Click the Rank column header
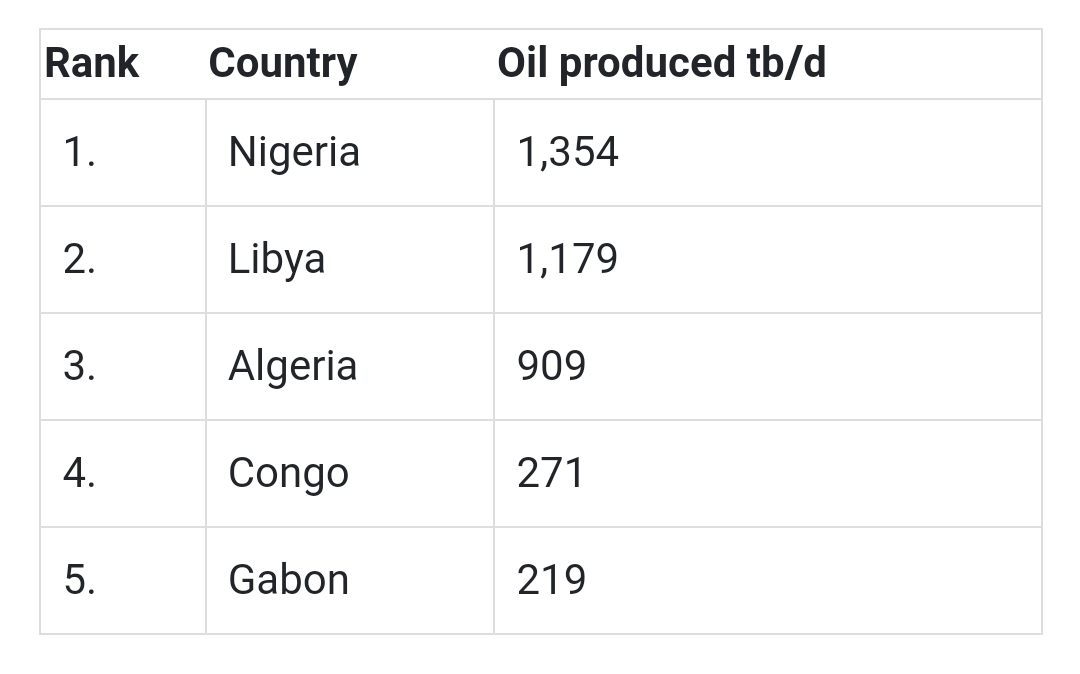1080x674 pixels. click(92, 63)
